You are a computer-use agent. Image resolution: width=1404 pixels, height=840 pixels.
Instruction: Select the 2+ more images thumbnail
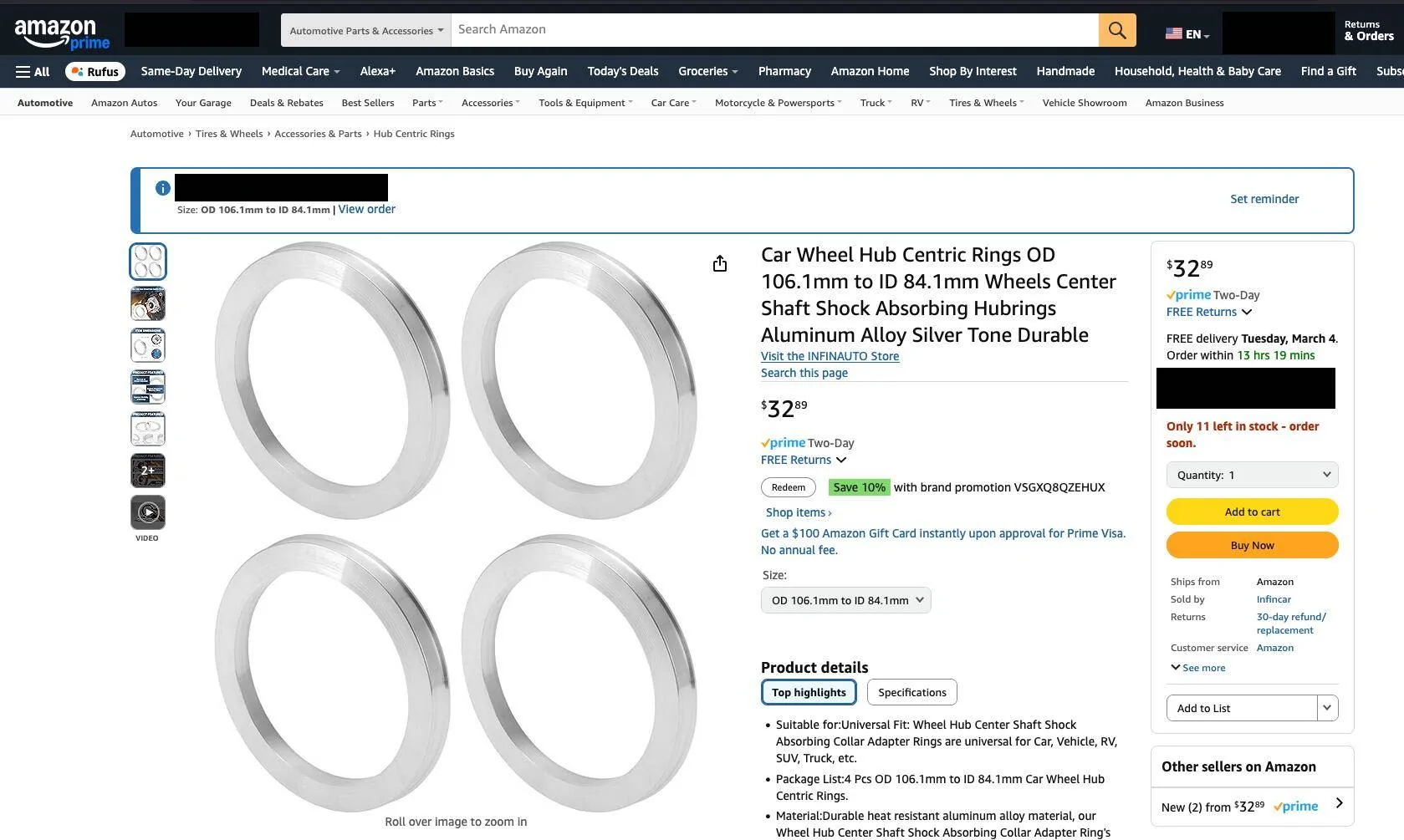[148, 471]
